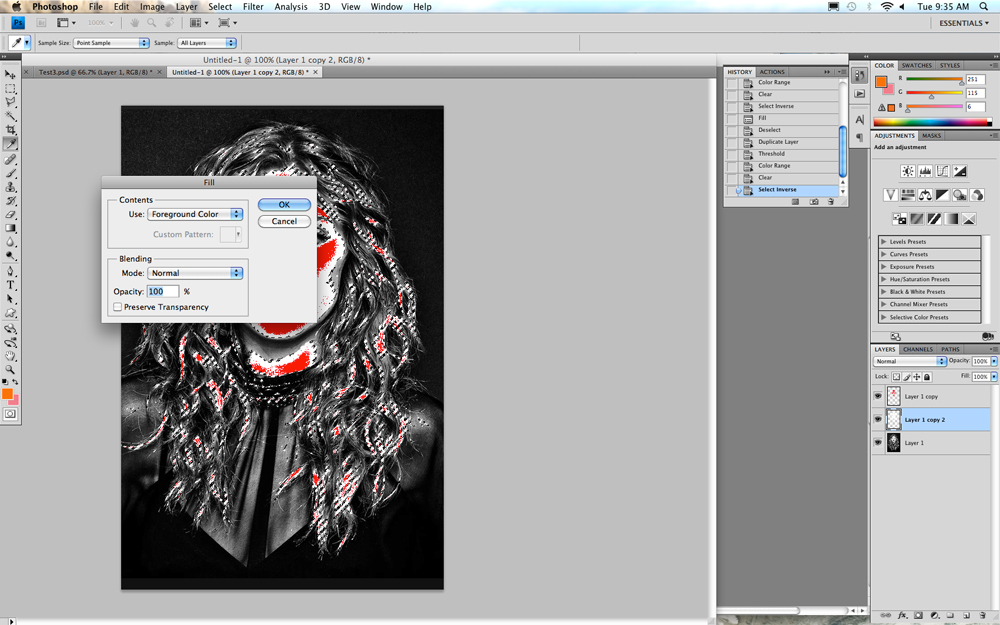Add a layer mask

click(918, 615)
